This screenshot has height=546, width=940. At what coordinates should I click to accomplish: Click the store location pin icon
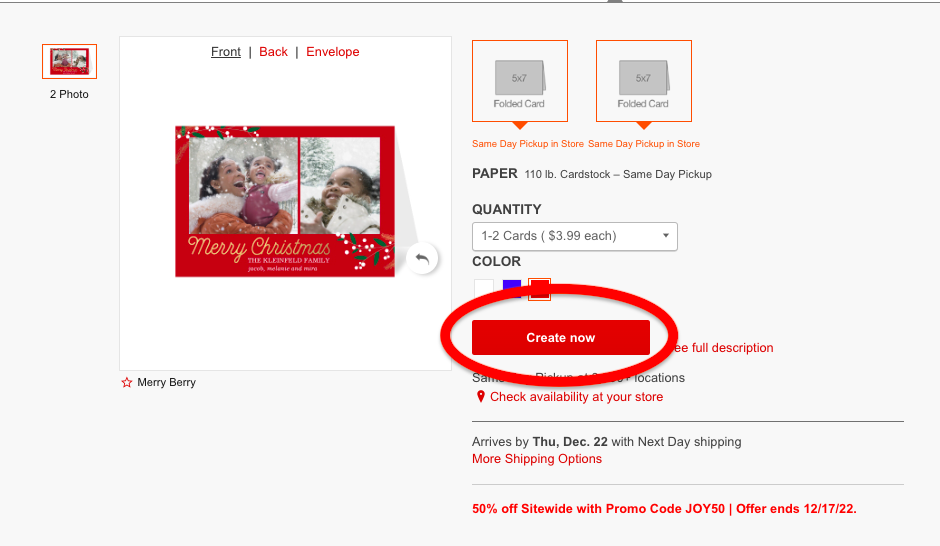click(480, 397)
